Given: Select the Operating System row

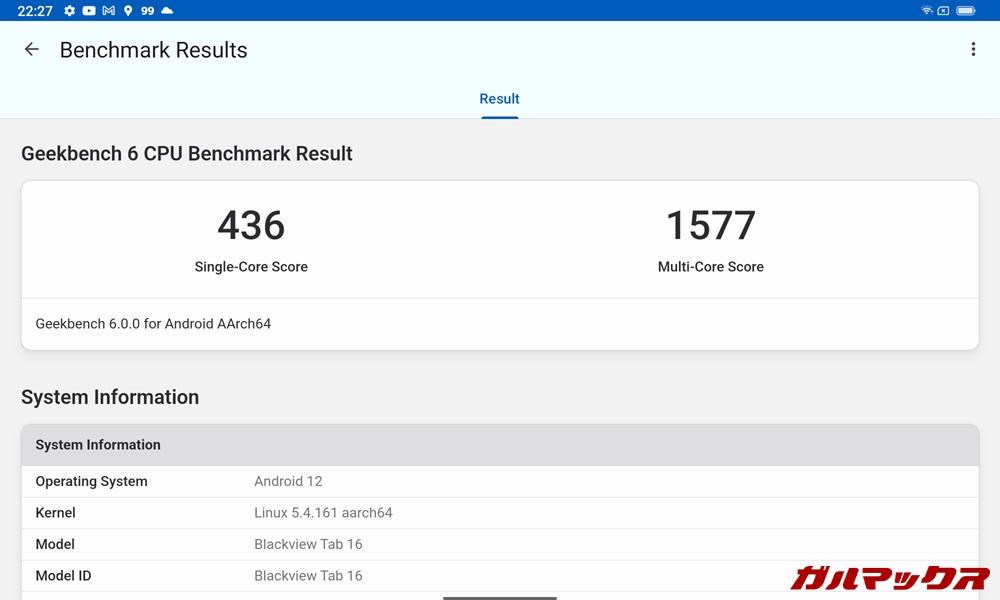Looking at the screenshot, I should pos(499,481).
